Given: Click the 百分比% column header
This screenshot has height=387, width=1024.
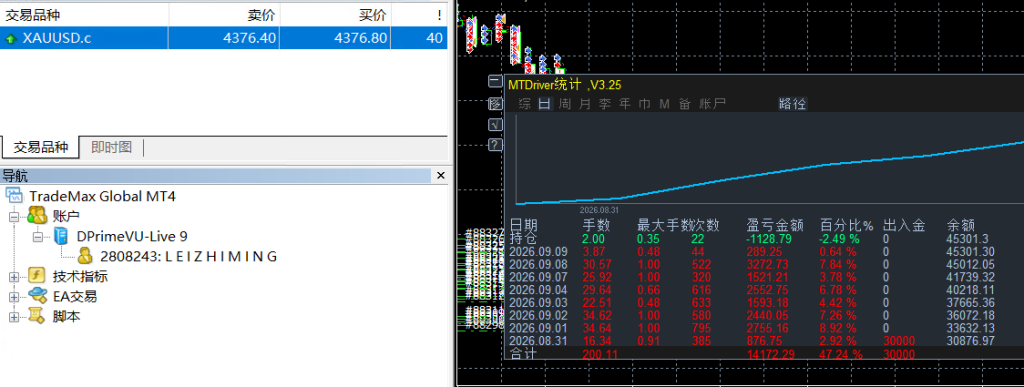Looking at the screenshot, I should [846, 226].
